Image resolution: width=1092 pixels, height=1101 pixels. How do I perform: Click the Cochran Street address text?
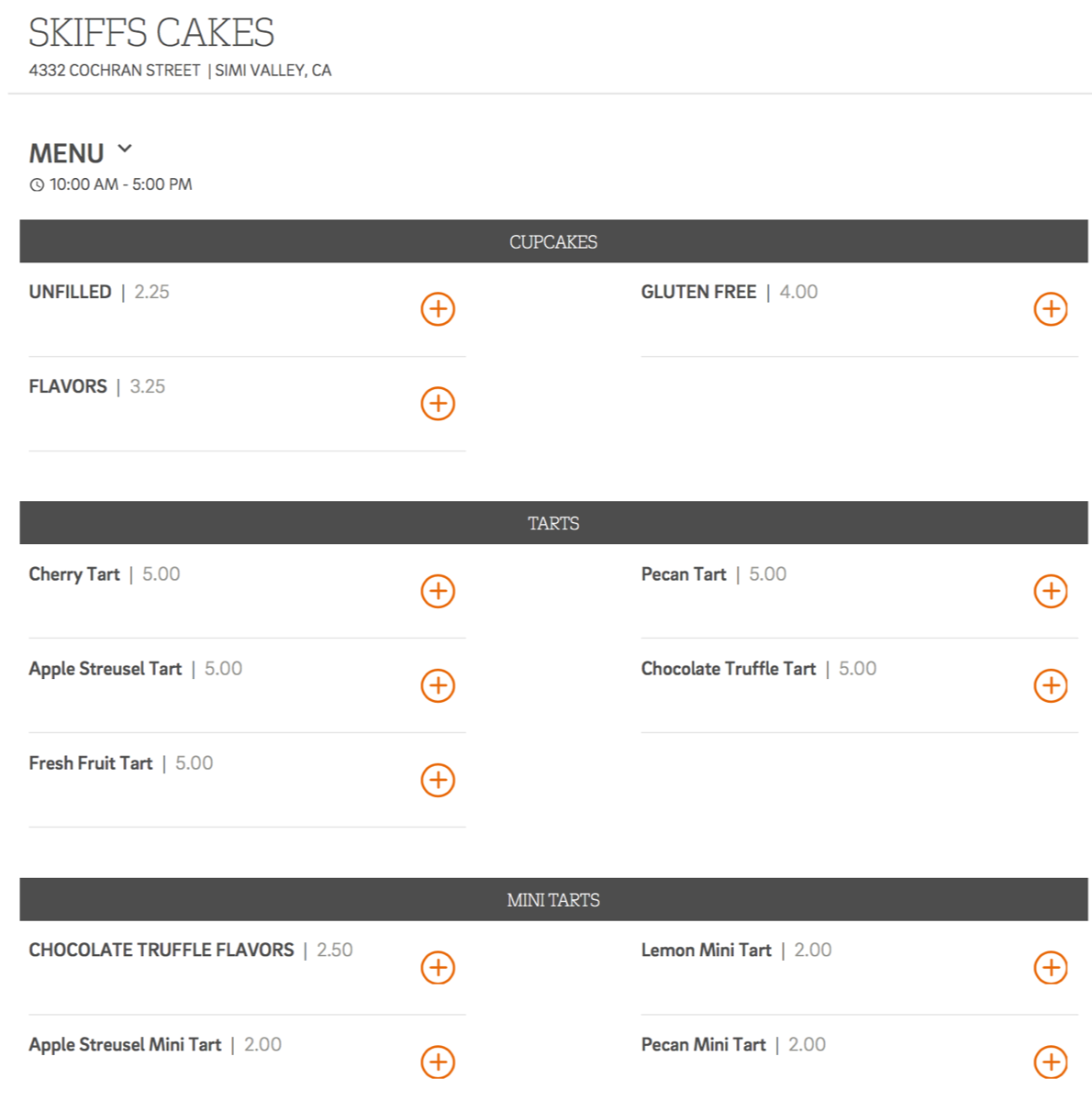tap(115, 71)
